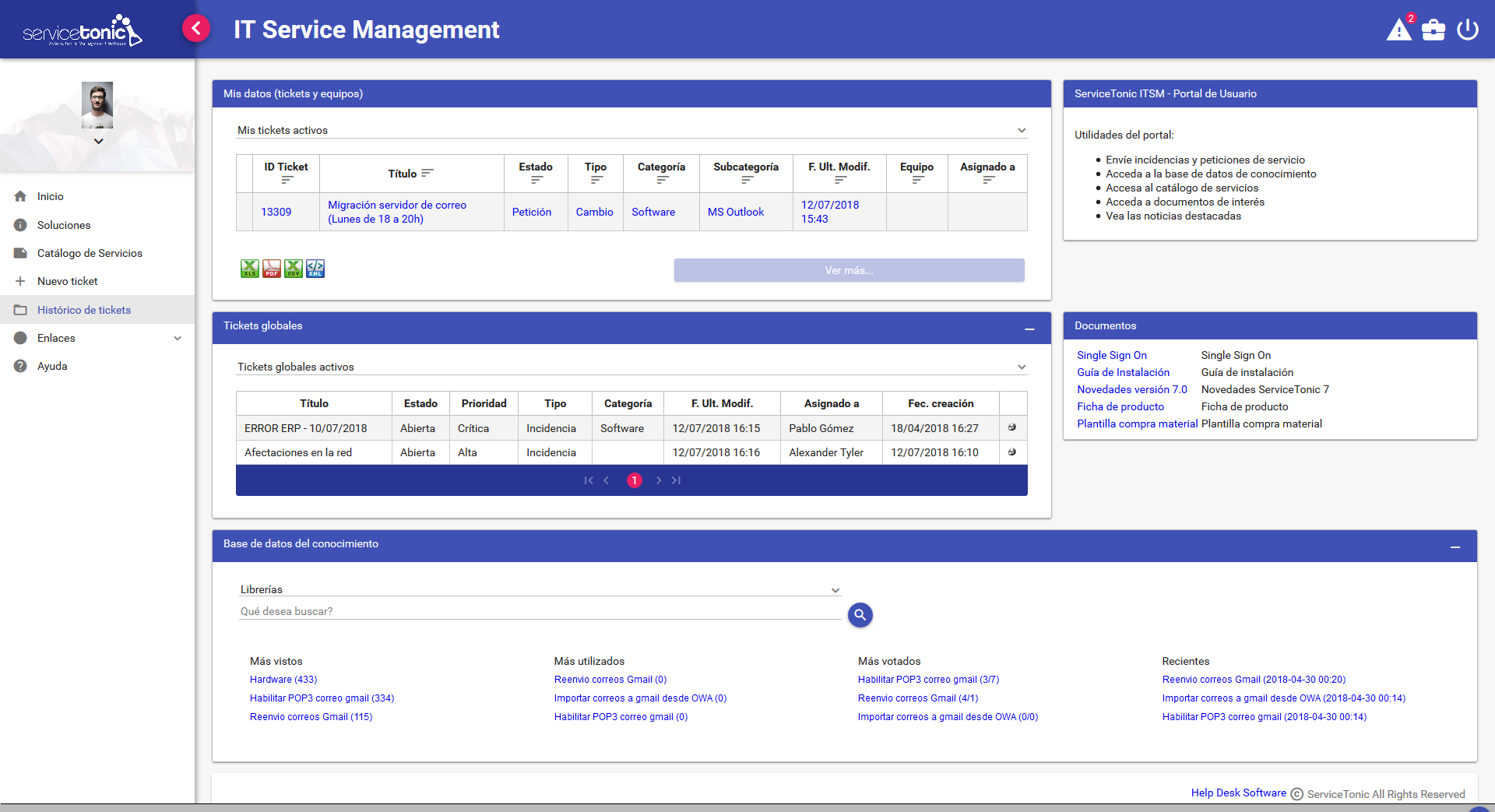Screen dimensions: 1495x812
Task: Export active tickets to XLS
Action: tap(249, 269)
